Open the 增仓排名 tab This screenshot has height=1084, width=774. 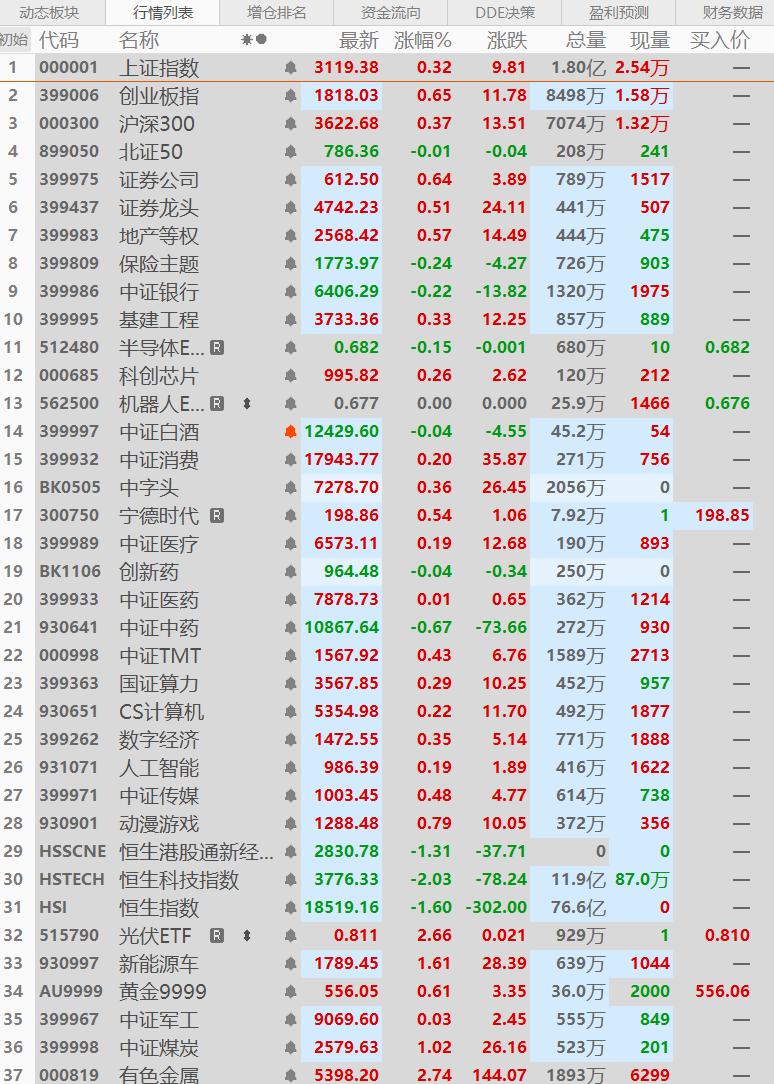coord(276,12)
